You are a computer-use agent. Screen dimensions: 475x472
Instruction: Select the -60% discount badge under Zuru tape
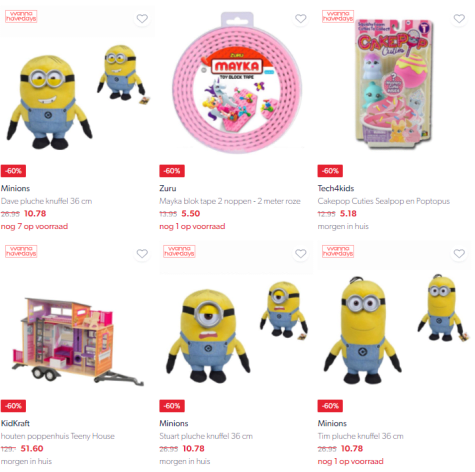click(x=172, y=171)
